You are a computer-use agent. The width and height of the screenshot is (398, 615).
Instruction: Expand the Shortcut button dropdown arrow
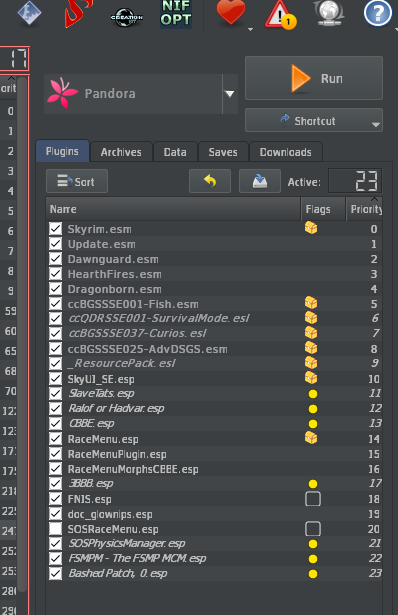tap(376, 125)
